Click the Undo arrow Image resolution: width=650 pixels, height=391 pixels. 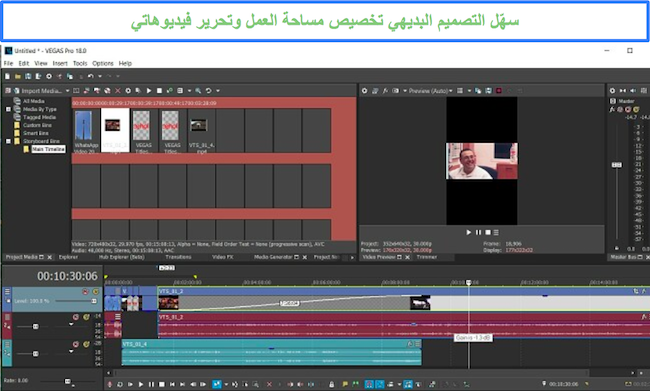90,76
